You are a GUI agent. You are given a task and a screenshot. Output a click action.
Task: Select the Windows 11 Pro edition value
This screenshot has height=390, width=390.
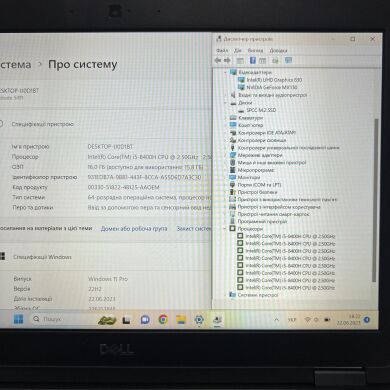point(108,279)
